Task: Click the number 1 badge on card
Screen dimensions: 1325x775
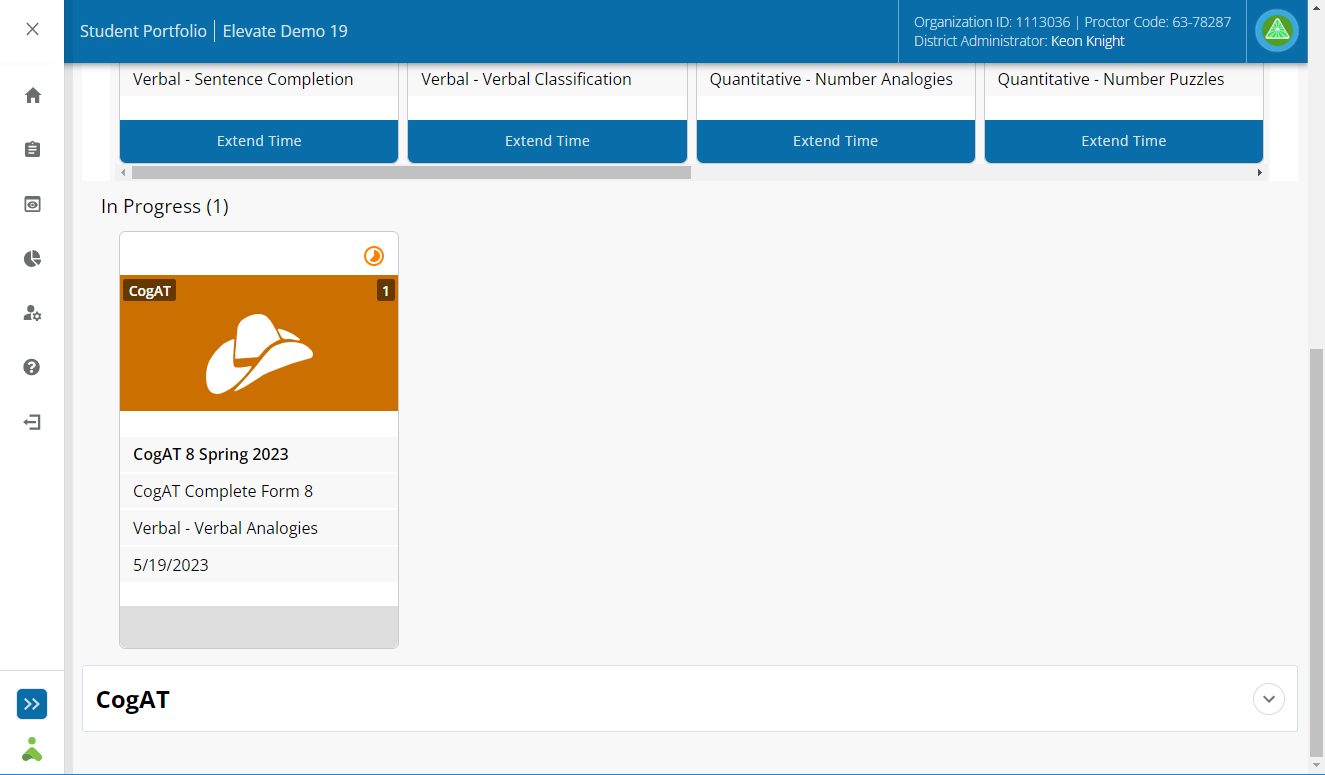Action: coord(385,291)
